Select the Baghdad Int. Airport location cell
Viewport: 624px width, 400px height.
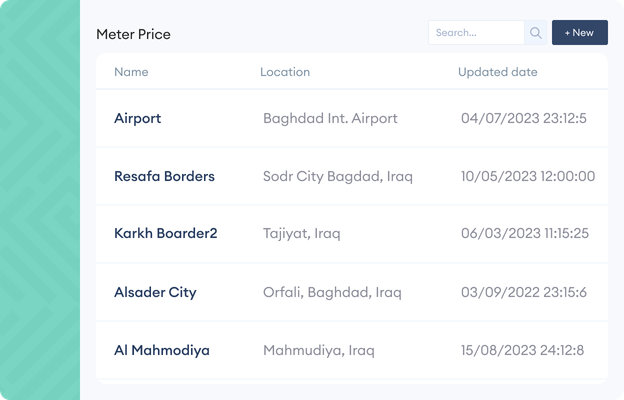pos(330,119)
